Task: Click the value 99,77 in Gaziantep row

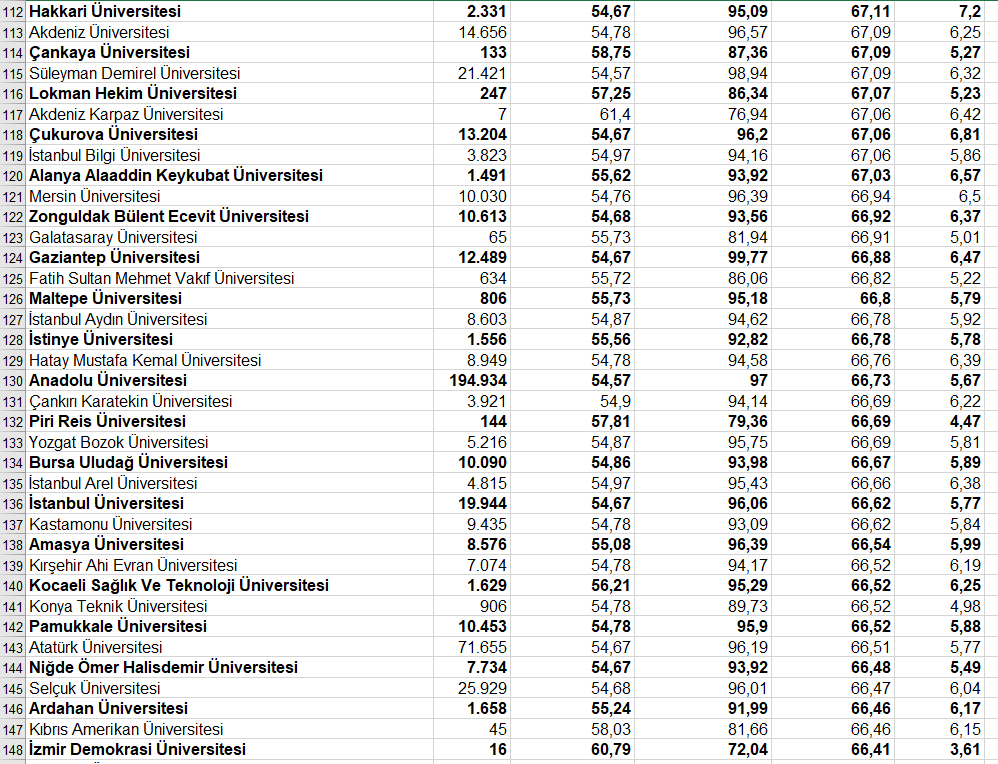Action: [x=748, y=258]
